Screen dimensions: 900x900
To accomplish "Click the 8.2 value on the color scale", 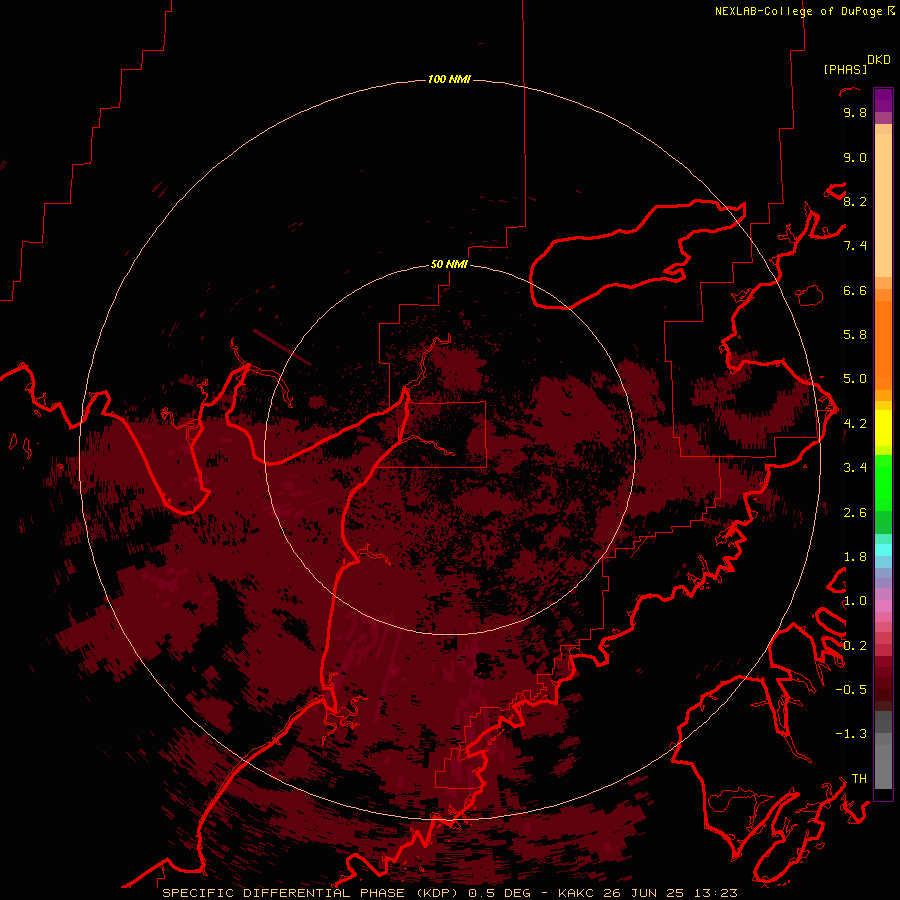I will pyautogui.click(x=855, y=201).
